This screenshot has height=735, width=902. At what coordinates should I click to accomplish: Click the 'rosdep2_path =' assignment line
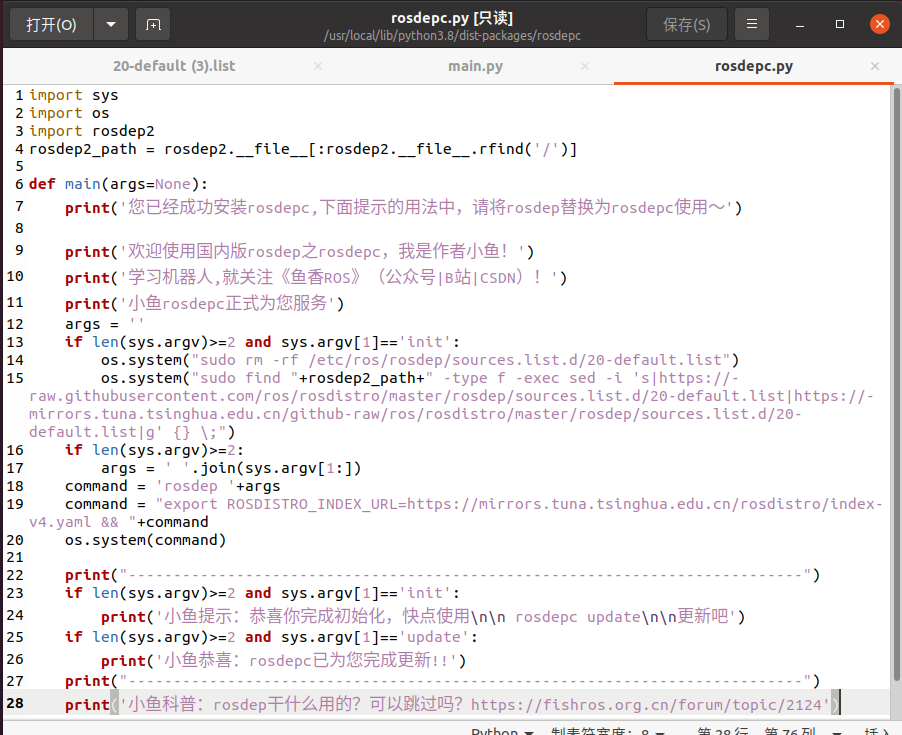point(303,149)
